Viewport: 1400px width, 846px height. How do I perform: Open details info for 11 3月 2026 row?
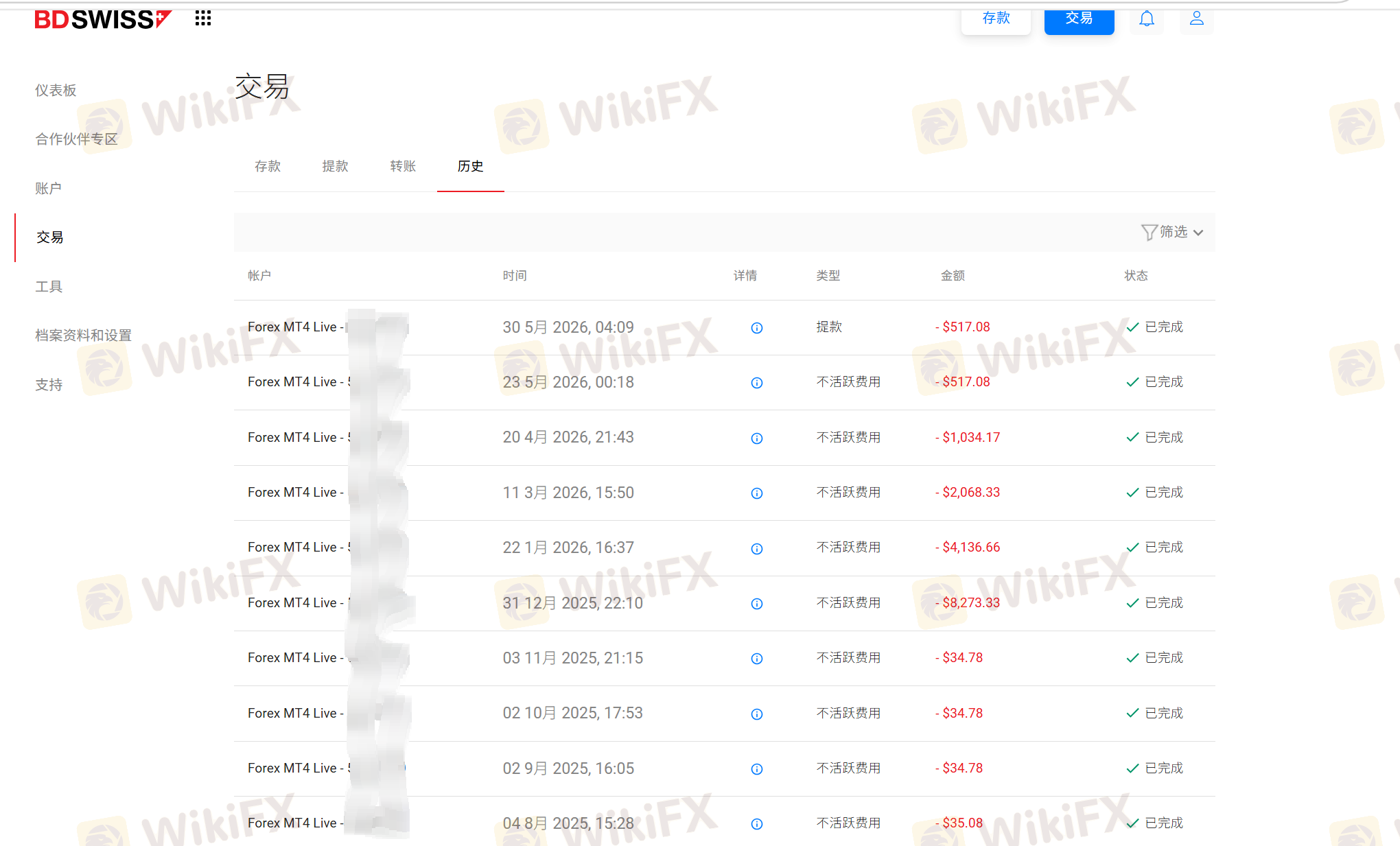[757, 493]
